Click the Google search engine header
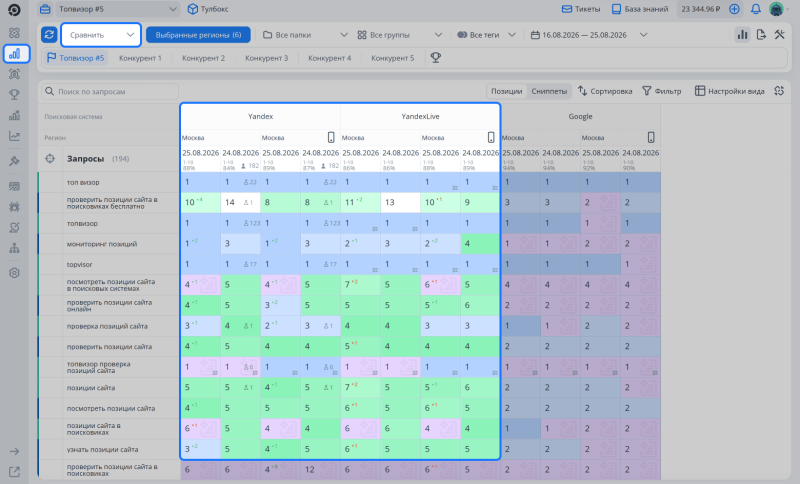800x484 pixels. coord(581,116)
